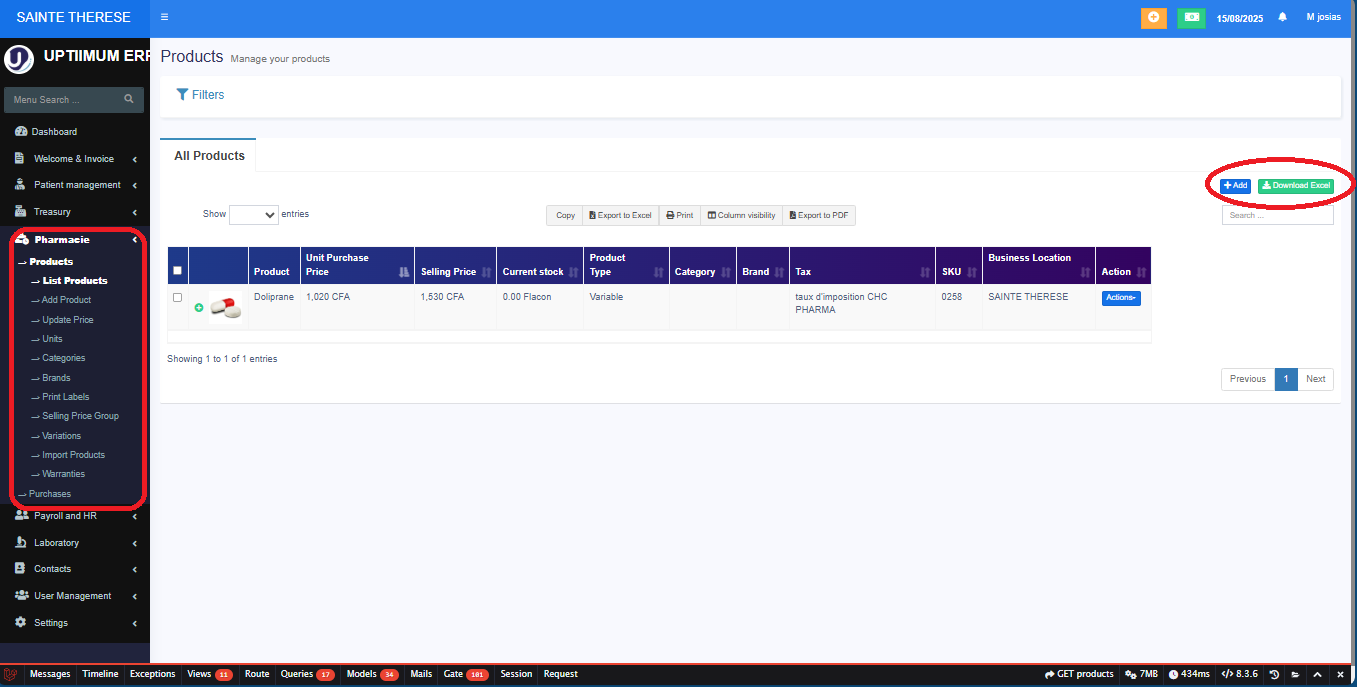Click the Uptimum ERP logo

tap(19, 59)
